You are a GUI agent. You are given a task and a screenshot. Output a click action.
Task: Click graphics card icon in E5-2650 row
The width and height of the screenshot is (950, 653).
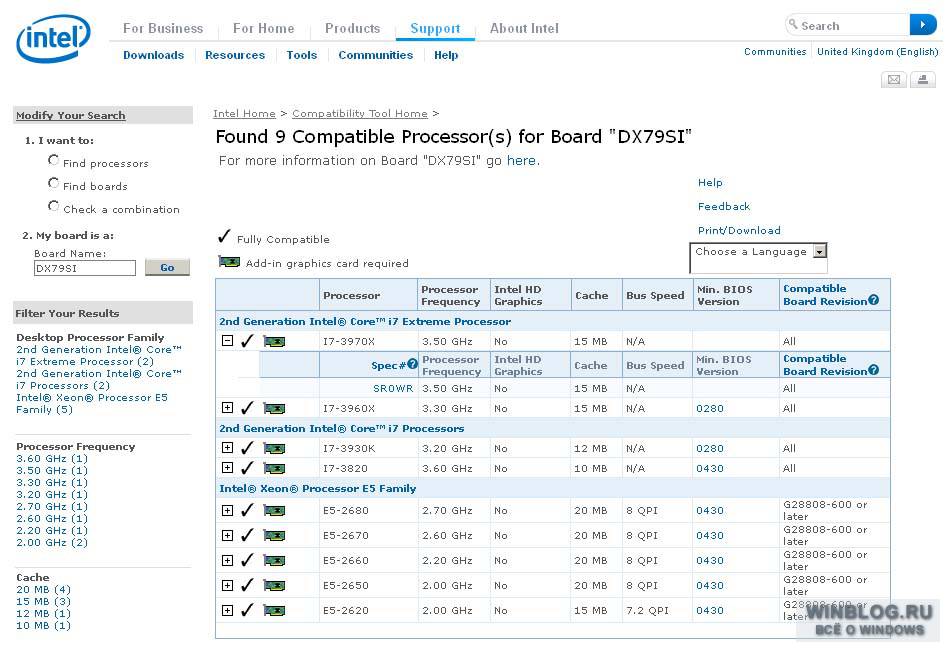tap(274, 586)
